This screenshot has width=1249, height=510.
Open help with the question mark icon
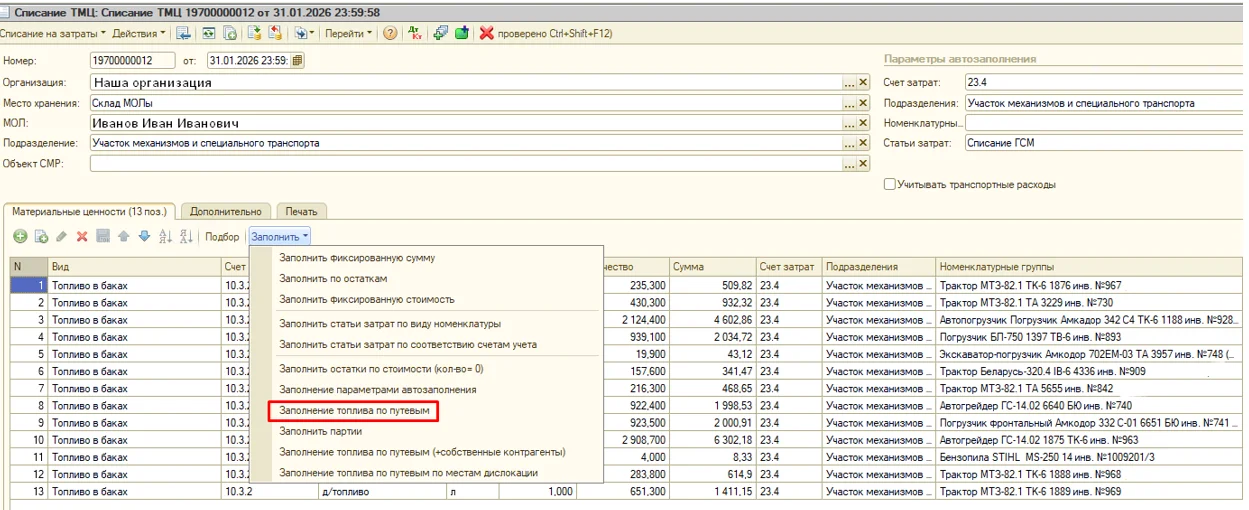(389, 33)
